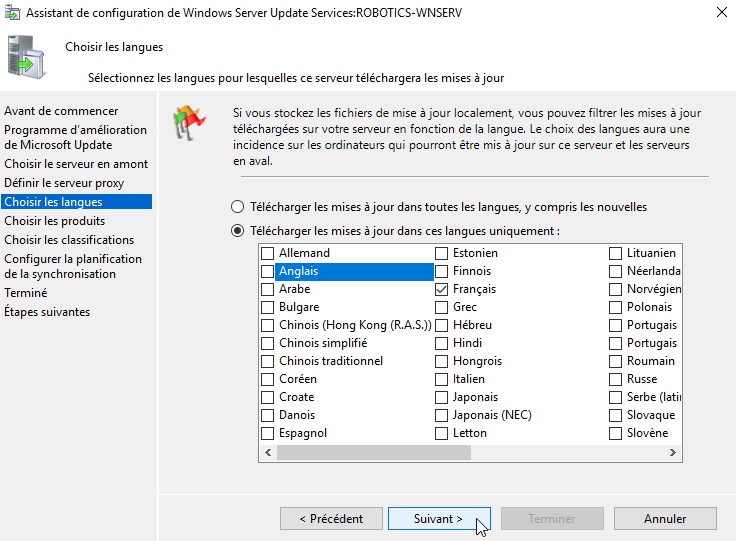Screen dimensions: 736x541
Task: Open Choisir les produits step
Action: (x=54, y=221)
